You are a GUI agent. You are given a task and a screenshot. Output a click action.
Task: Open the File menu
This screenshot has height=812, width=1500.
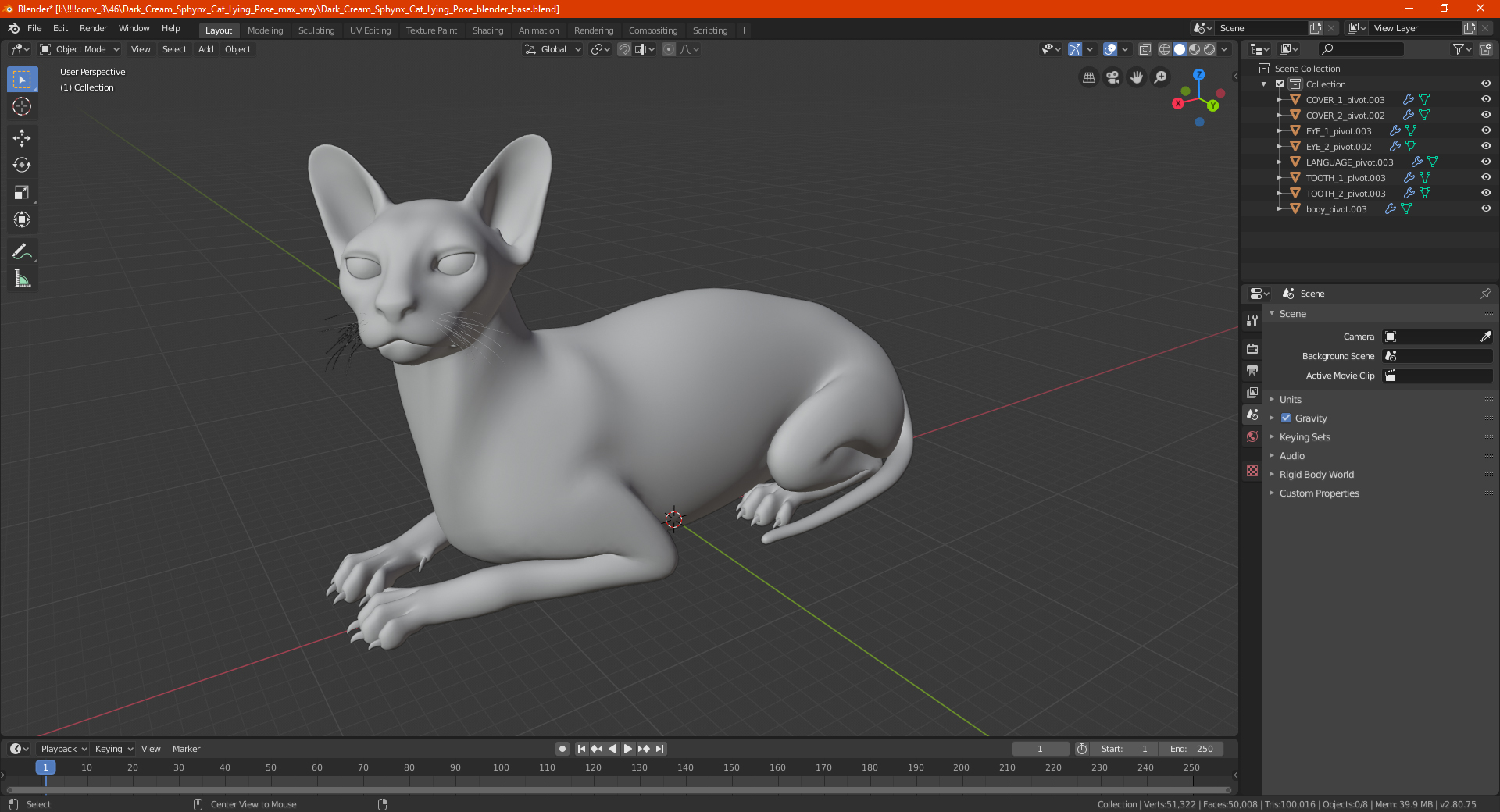click(x=34, y=28)
